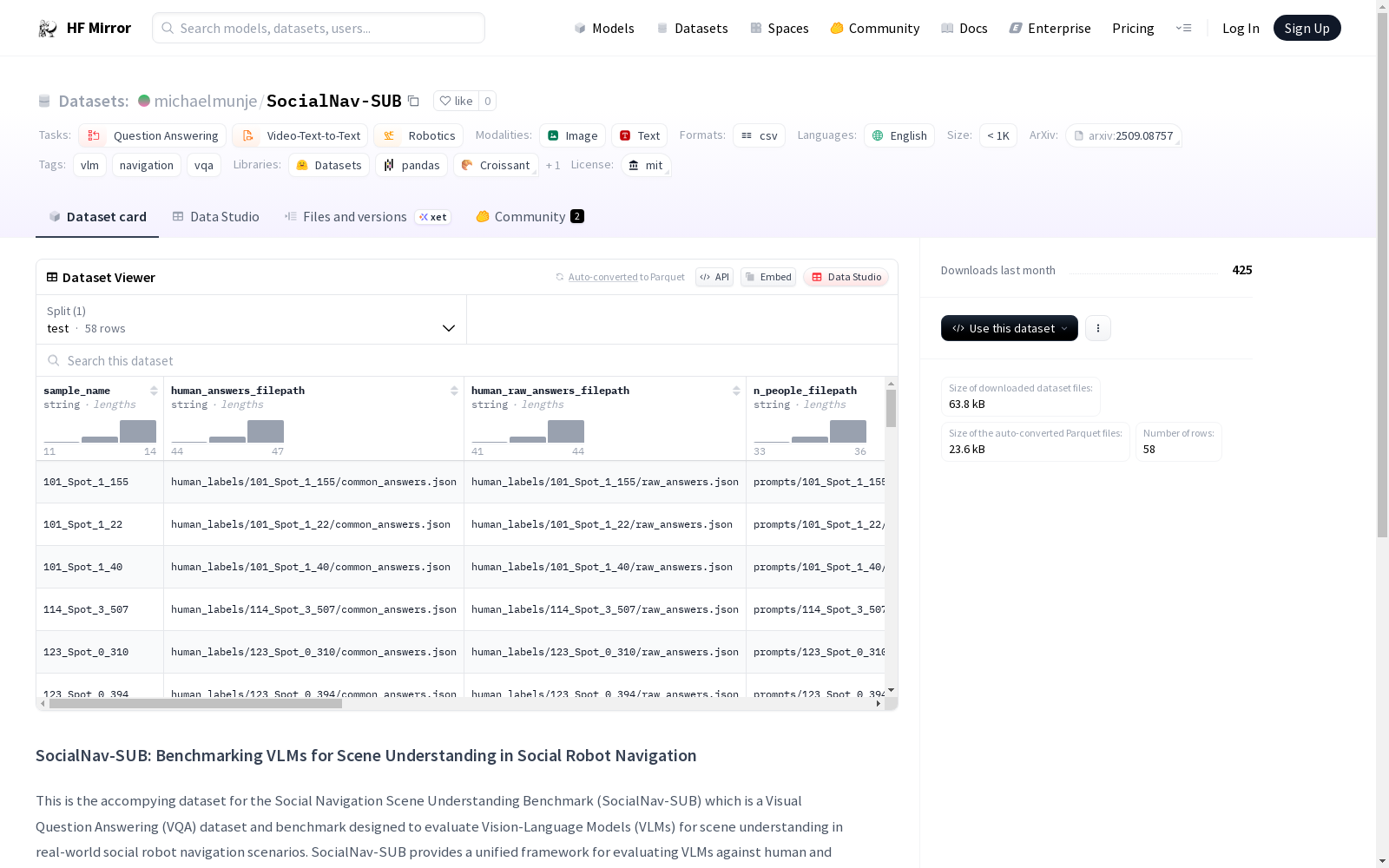Click the table vertical scrollbar thumb
This screenshot has width=1389, height=868.
891,408
